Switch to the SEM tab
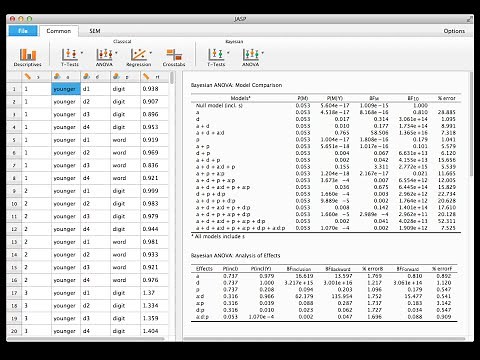The height and width of the screenshot is (360, 480). (x=95, y=31)
